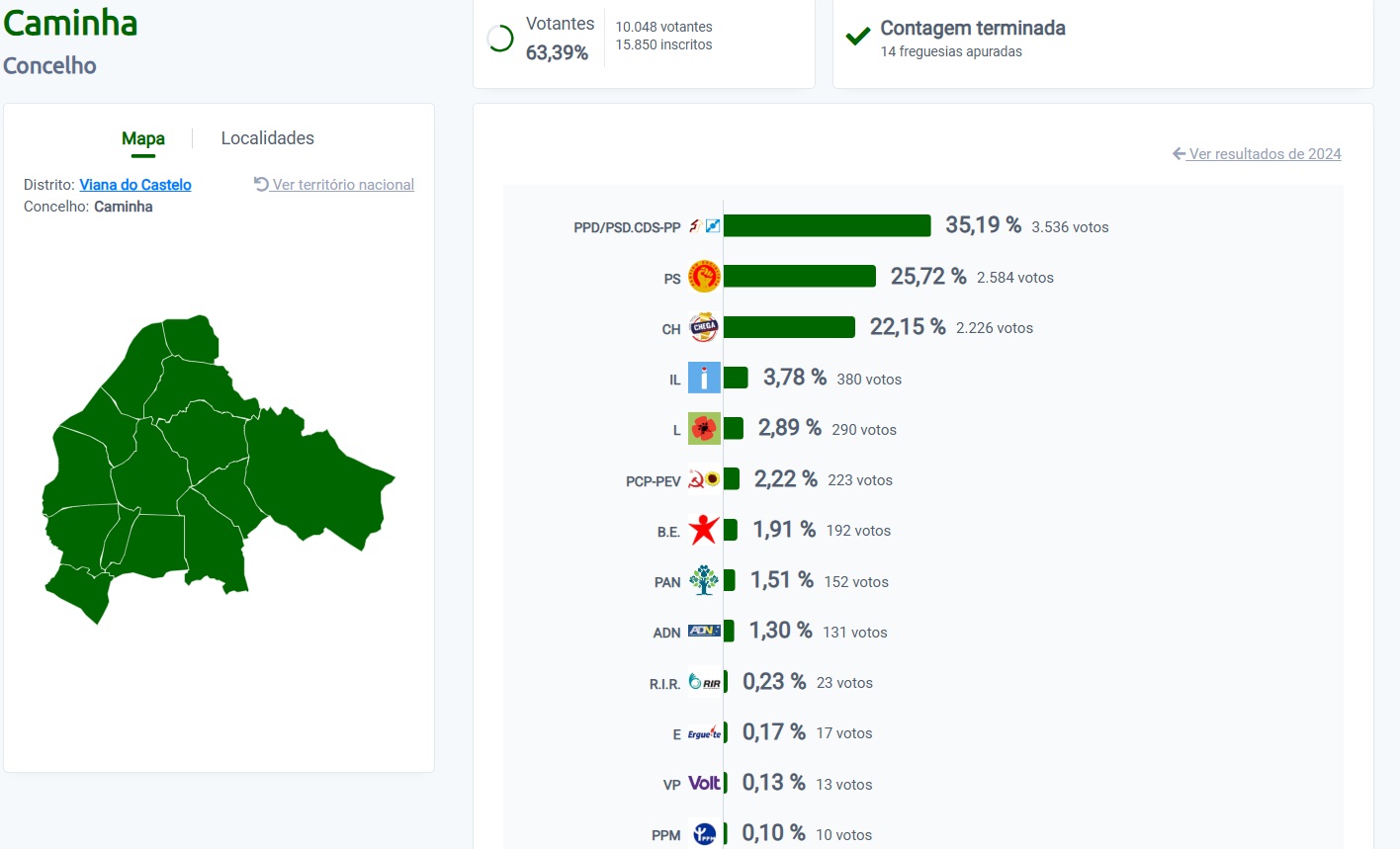This screenshot has height=849, width=1400.
Task: Switch to the Localidades tab
Action: click(x=268, y=138)
